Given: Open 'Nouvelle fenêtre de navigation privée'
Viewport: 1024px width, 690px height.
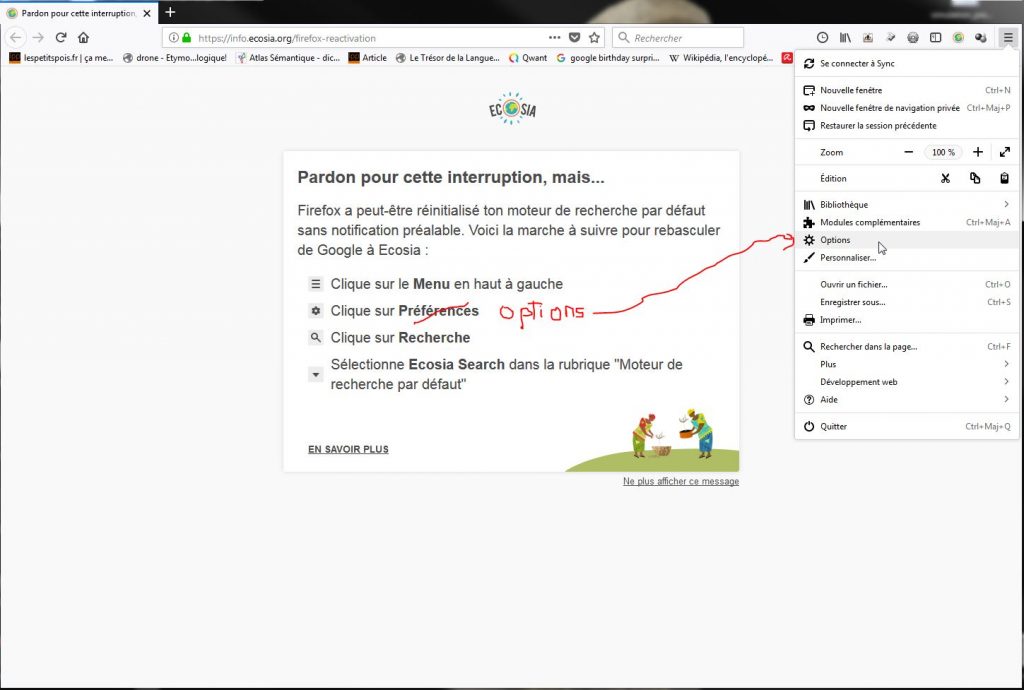Looking at the screenshot, I should pyautogui.click(x=906, y=108).
